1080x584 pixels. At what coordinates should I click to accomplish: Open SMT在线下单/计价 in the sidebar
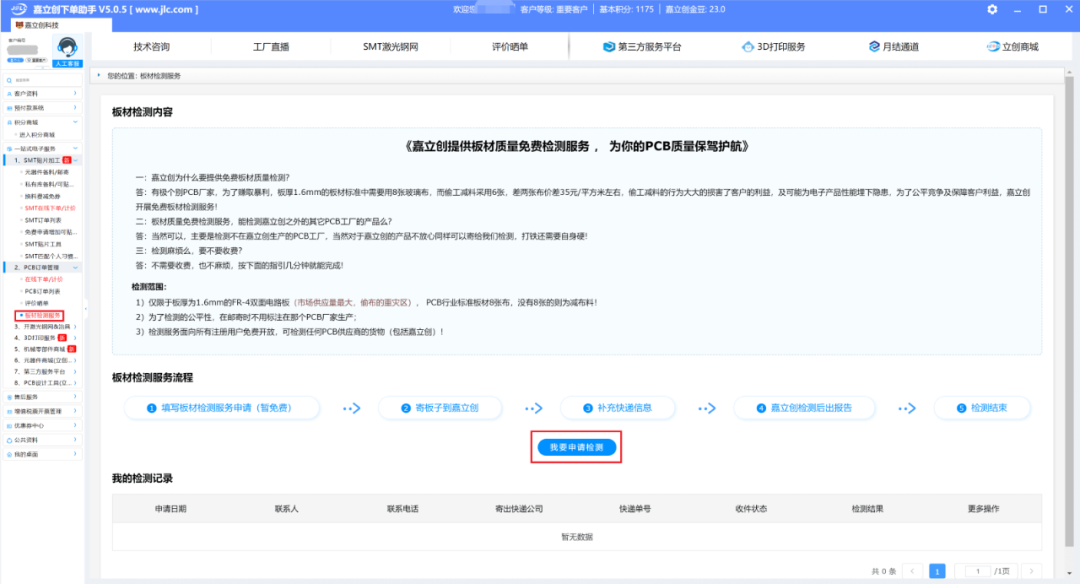tap(50, 208)
